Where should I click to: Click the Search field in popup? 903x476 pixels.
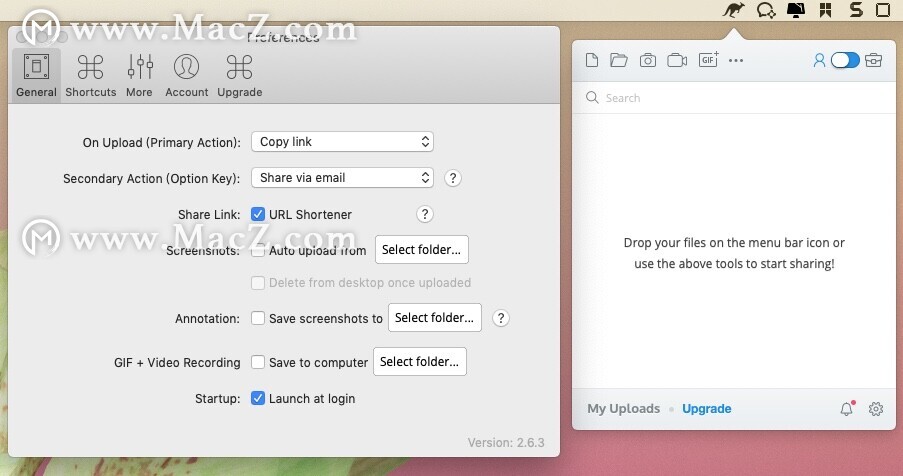(734, 98)
